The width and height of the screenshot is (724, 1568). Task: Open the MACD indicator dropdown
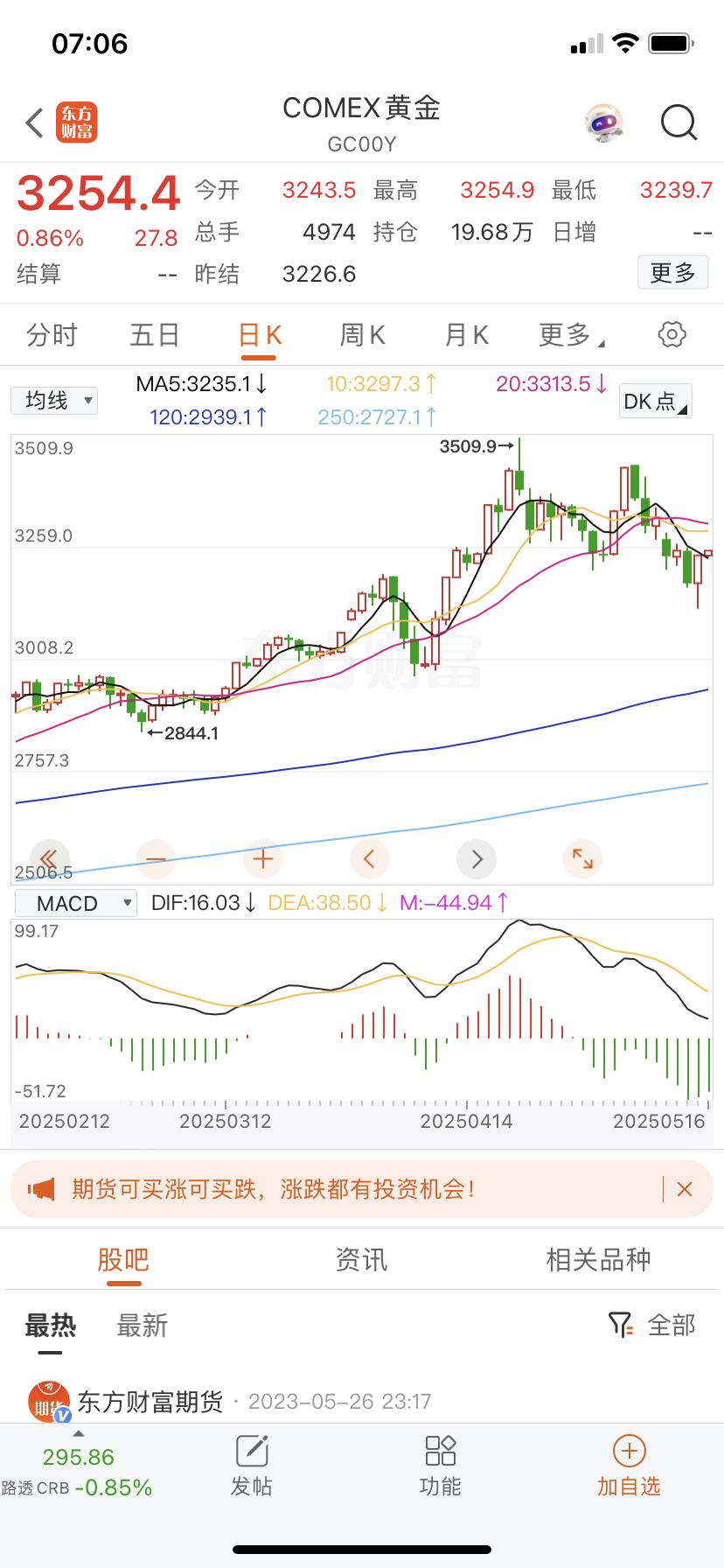coord(75,903)
